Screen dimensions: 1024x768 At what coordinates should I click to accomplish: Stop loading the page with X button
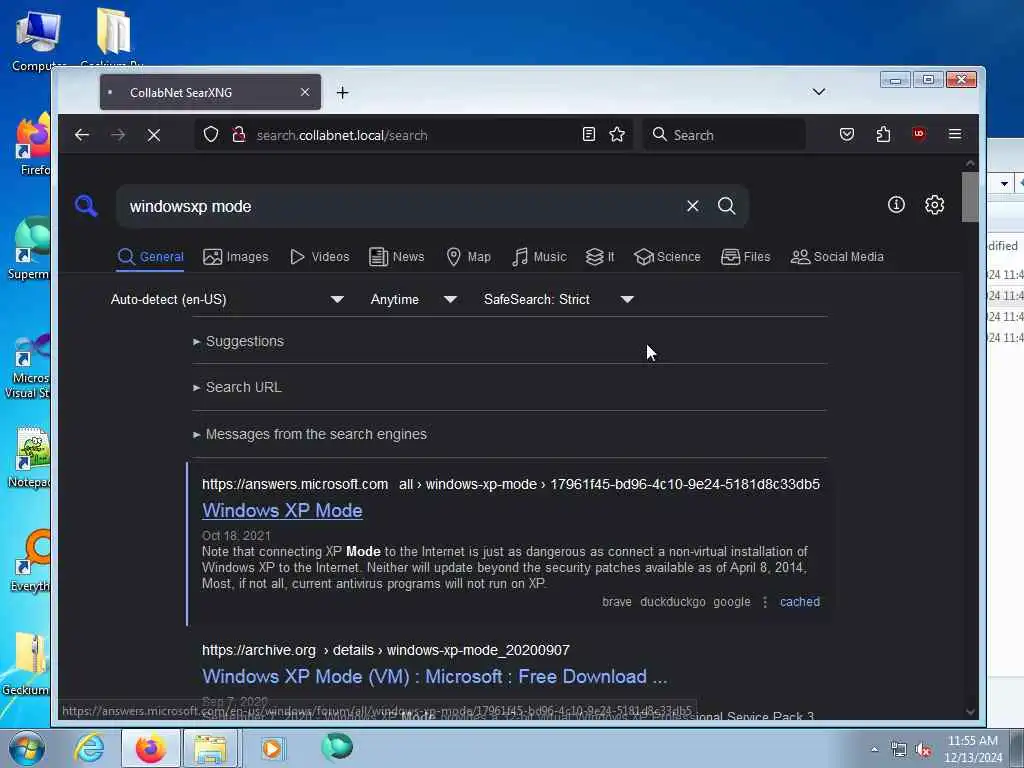154,135
